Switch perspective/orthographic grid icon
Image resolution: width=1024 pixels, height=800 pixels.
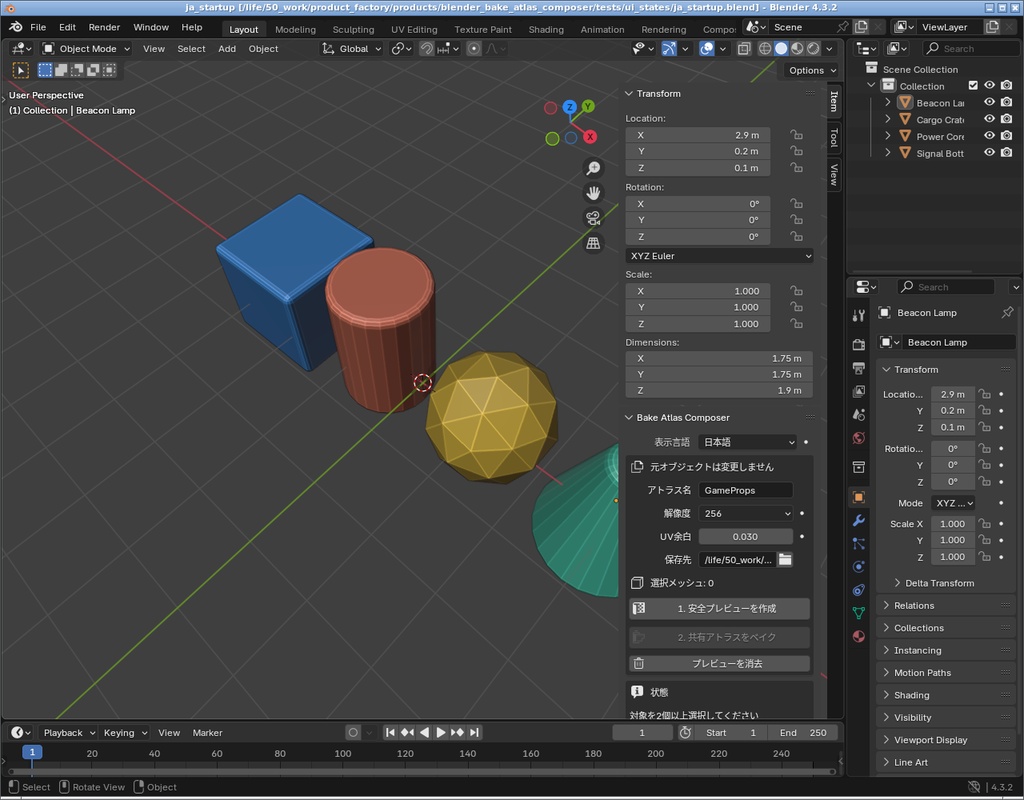(x=593, y=243)
